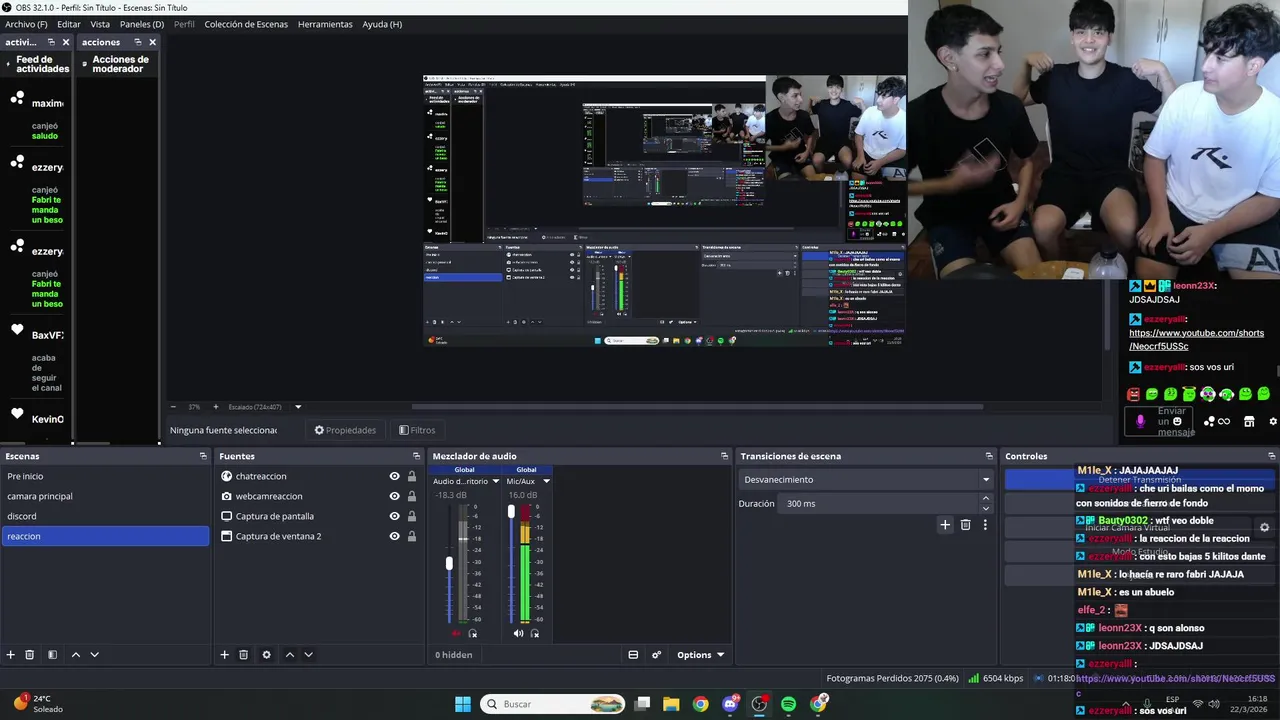Undock the Fuentes panel
This screenshot has width=1280, height=720.
coord(417,456)
